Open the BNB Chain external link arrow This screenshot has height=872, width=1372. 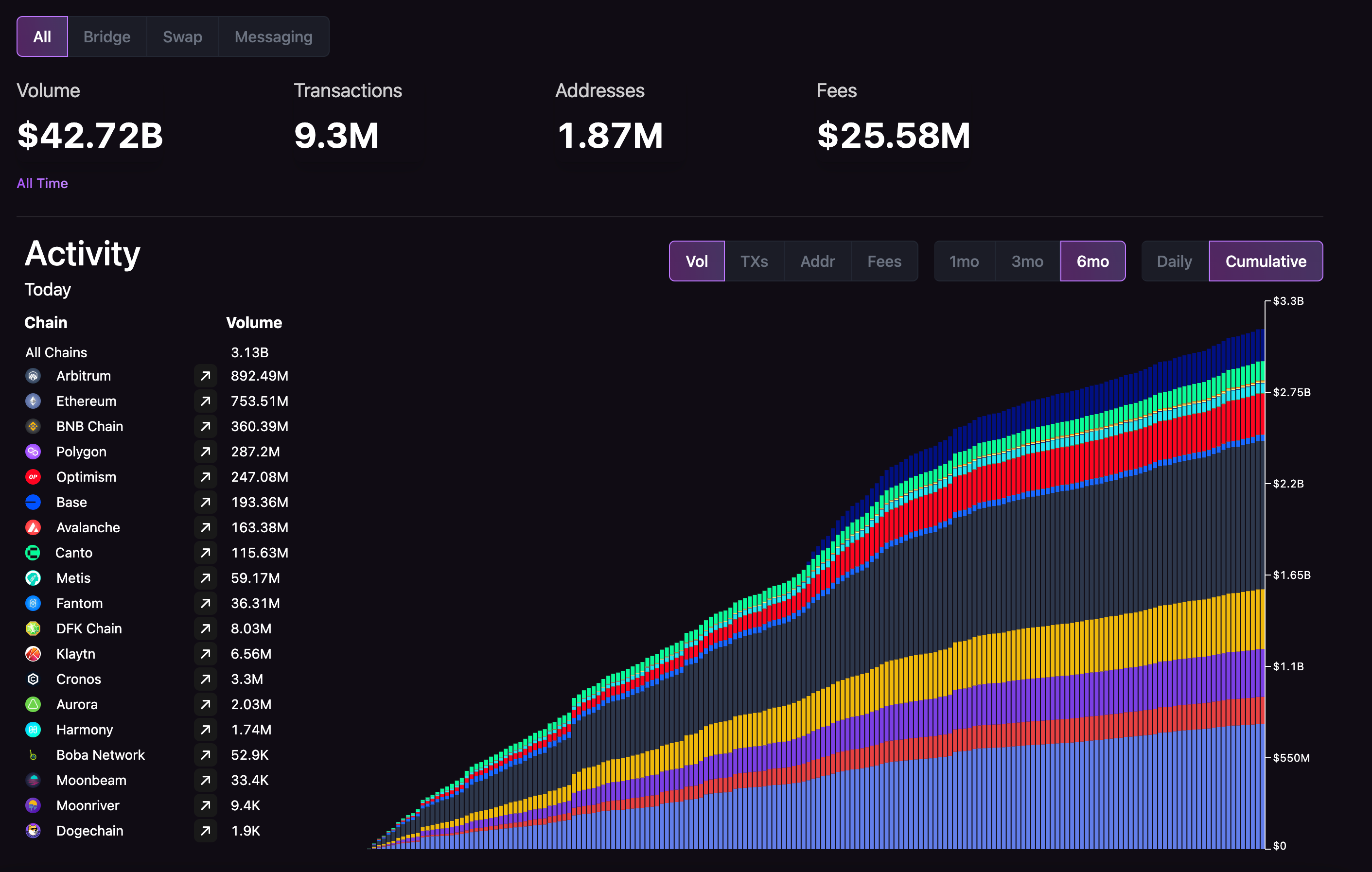205,427
